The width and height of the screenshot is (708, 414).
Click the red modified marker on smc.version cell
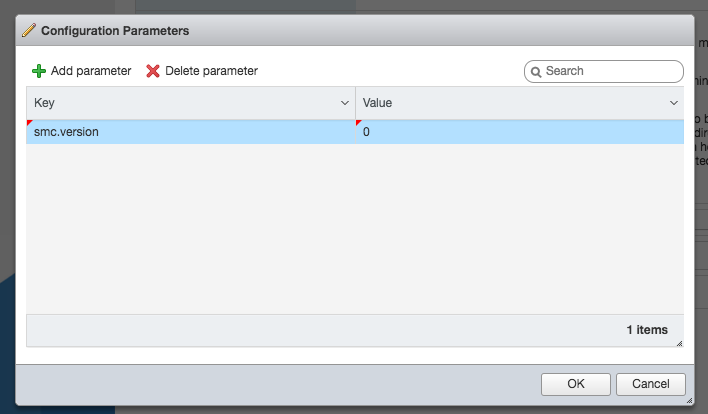click(29, 122)
